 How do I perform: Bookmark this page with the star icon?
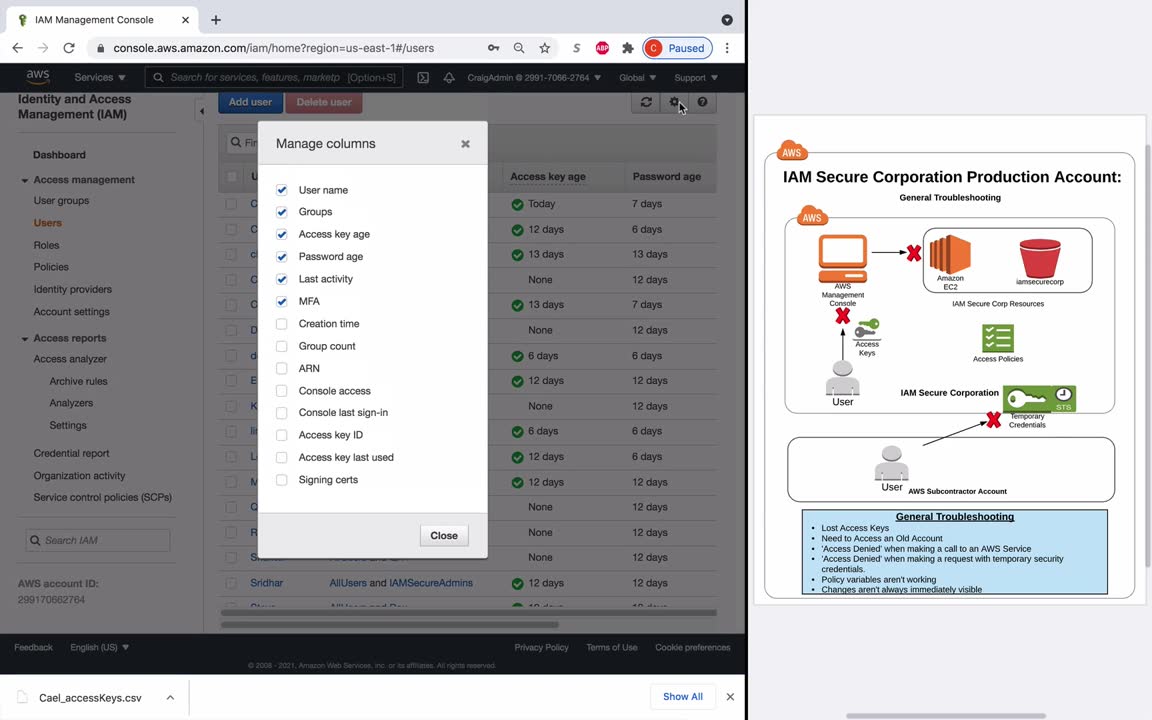click(544, 48)
